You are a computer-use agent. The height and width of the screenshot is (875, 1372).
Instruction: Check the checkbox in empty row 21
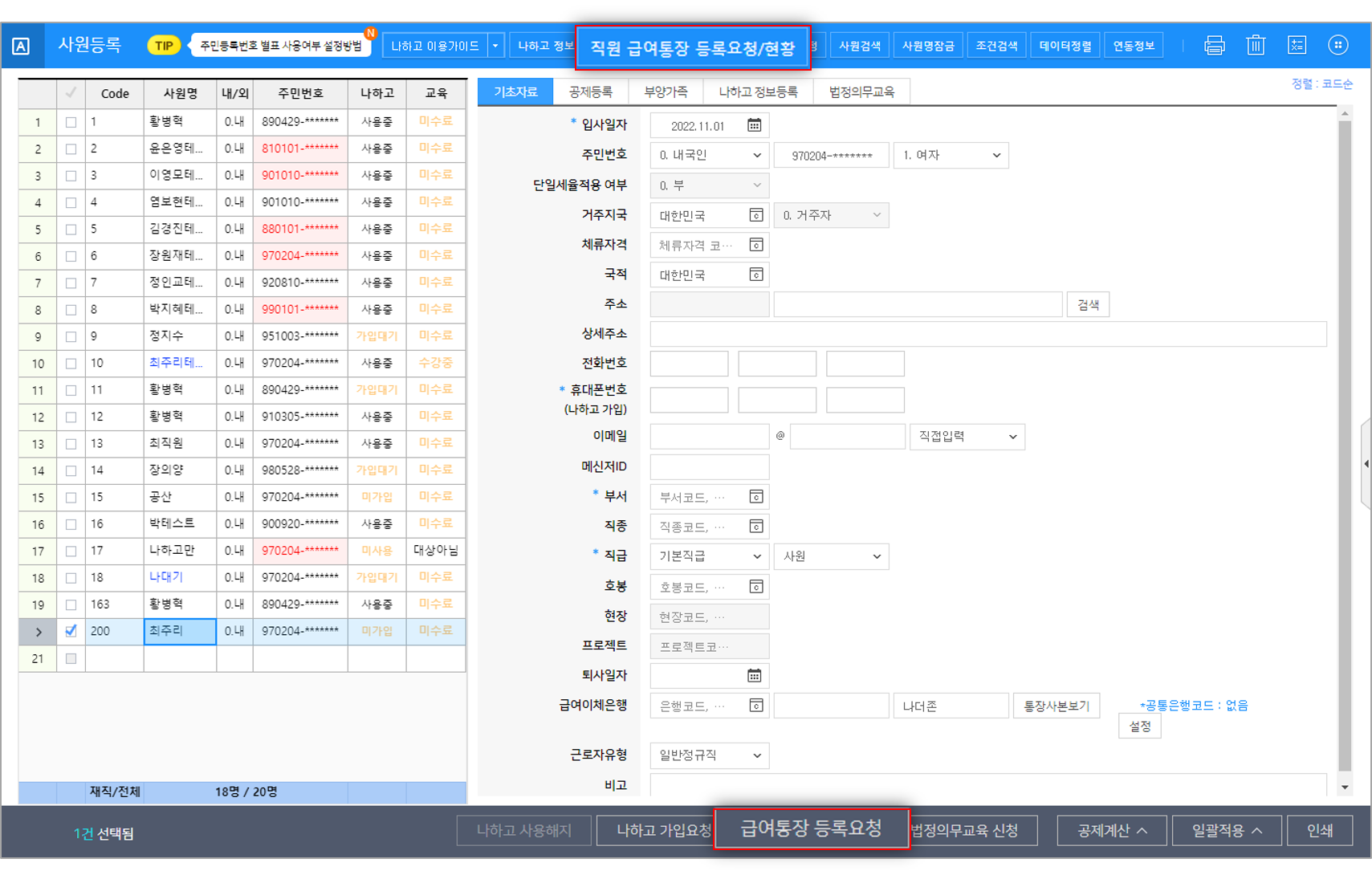[x=71, y=658]
